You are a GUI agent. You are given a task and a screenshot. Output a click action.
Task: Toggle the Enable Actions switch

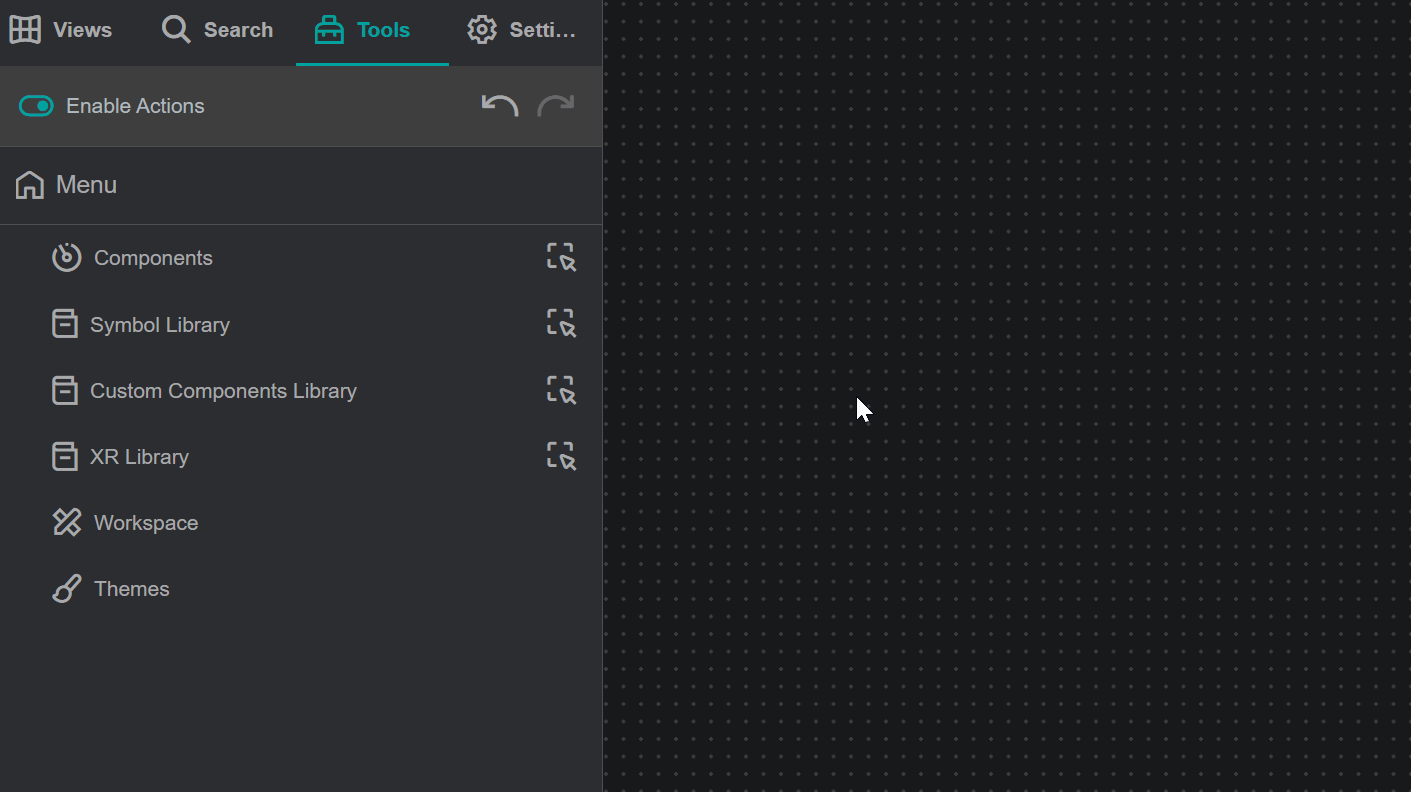(36, 106)
